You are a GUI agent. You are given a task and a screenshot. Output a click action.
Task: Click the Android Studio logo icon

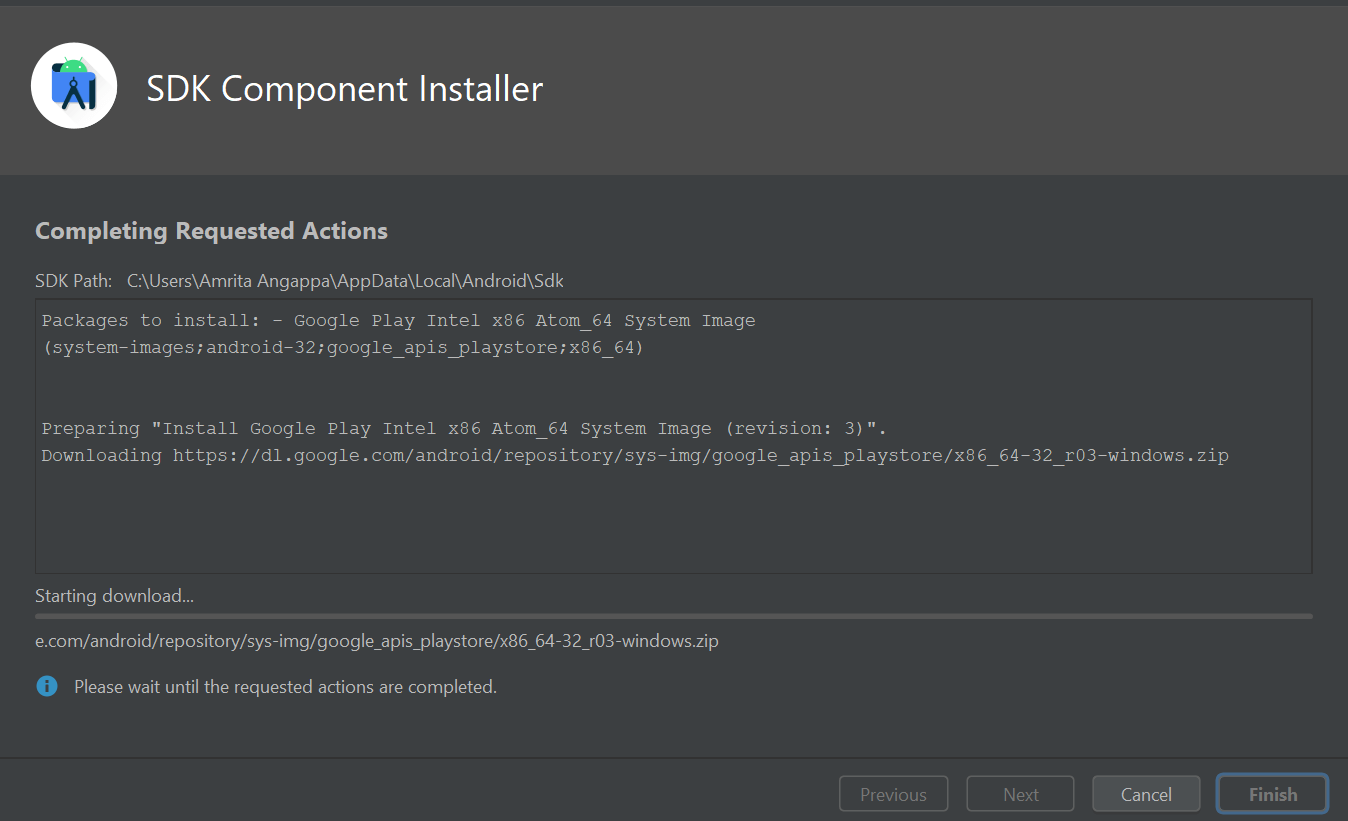[x=74, y=86]
